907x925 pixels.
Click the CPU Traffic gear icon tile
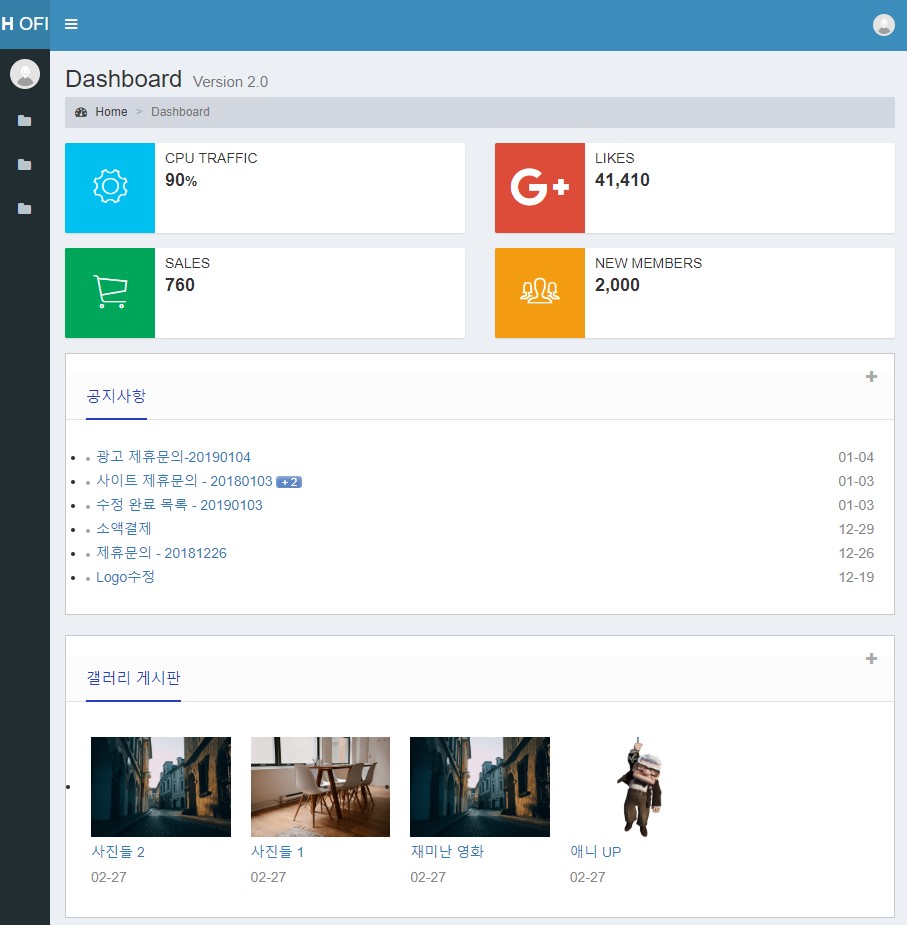(110, 188)
